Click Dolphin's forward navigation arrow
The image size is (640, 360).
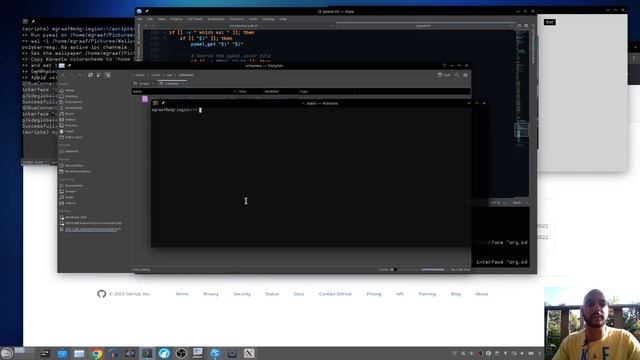pos(71,75)
